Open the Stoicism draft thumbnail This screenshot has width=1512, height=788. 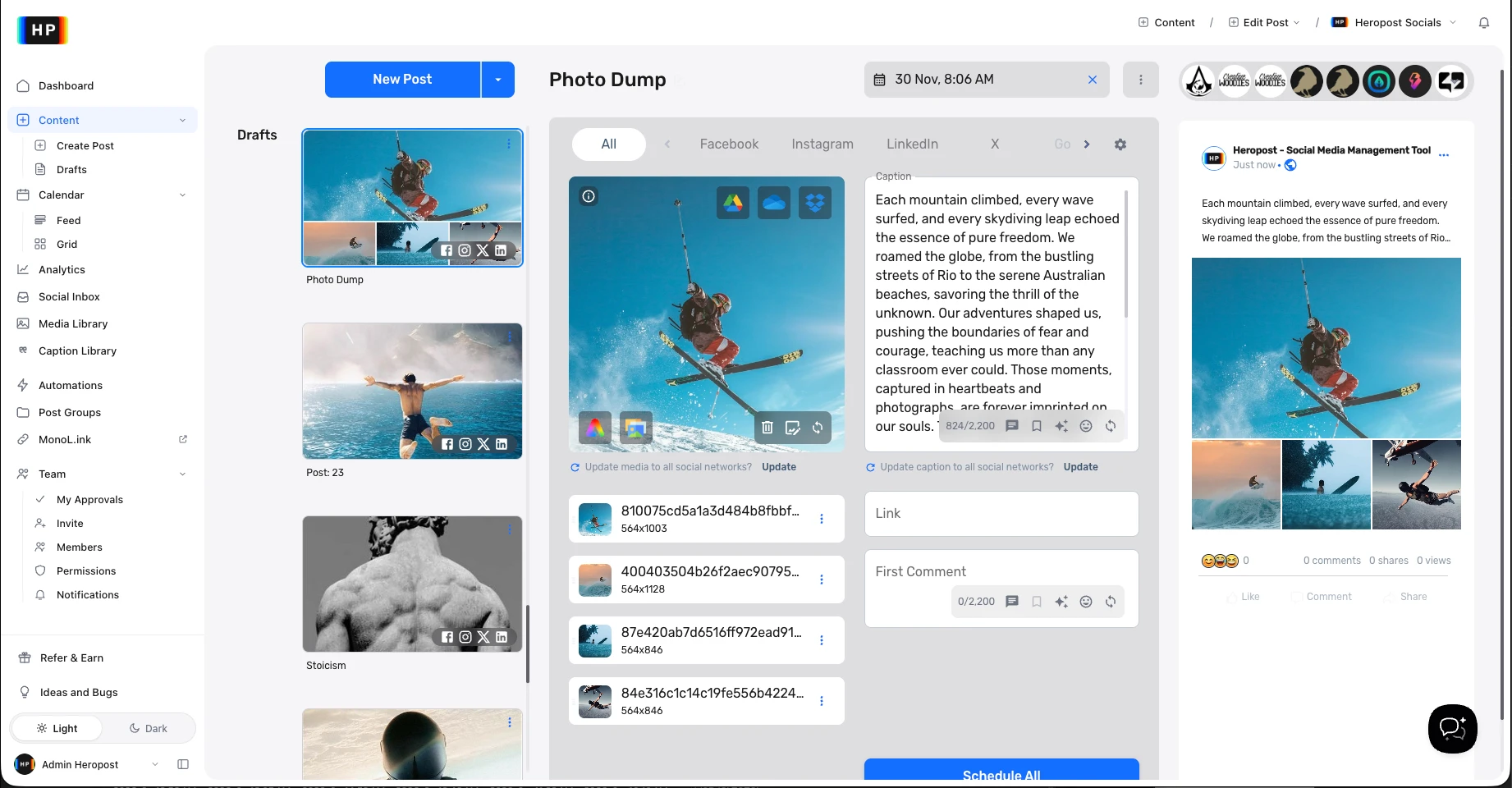[412, 584]
